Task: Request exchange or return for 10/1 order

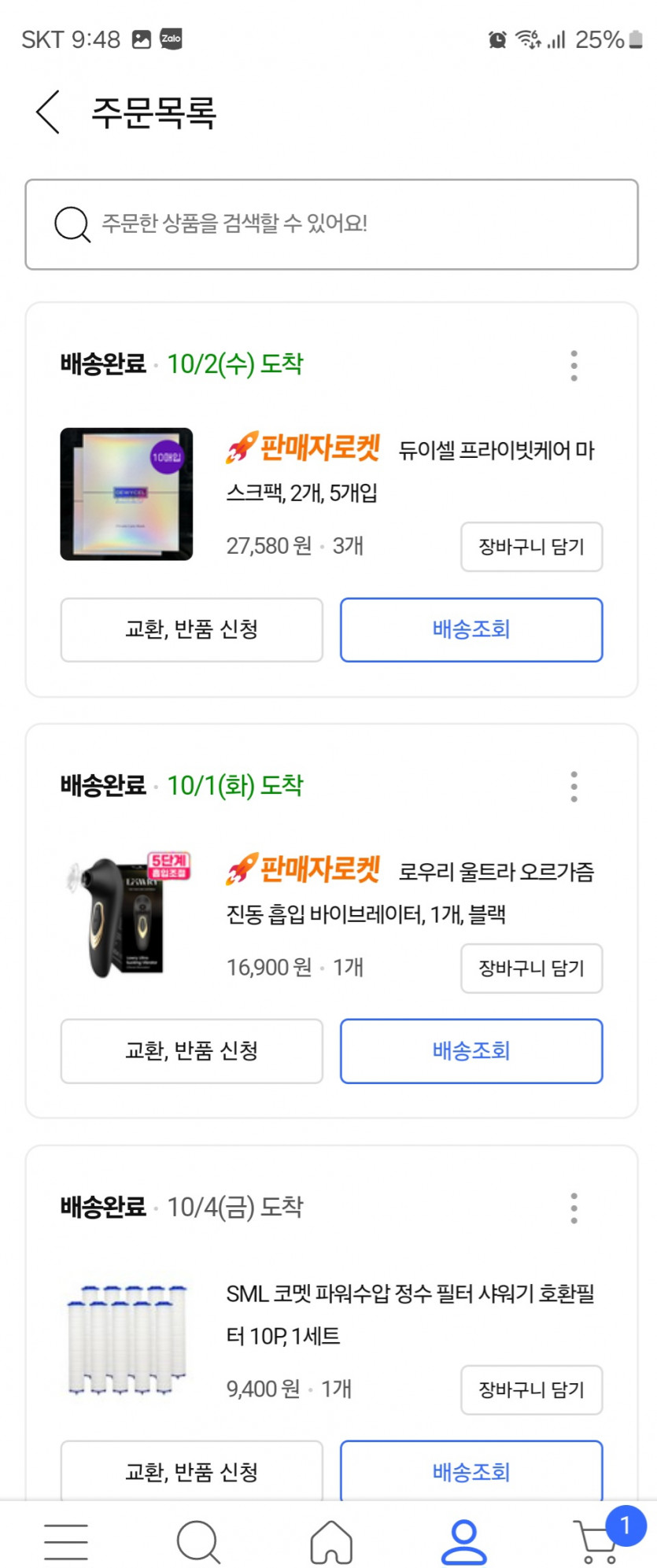Action: 191,1050
